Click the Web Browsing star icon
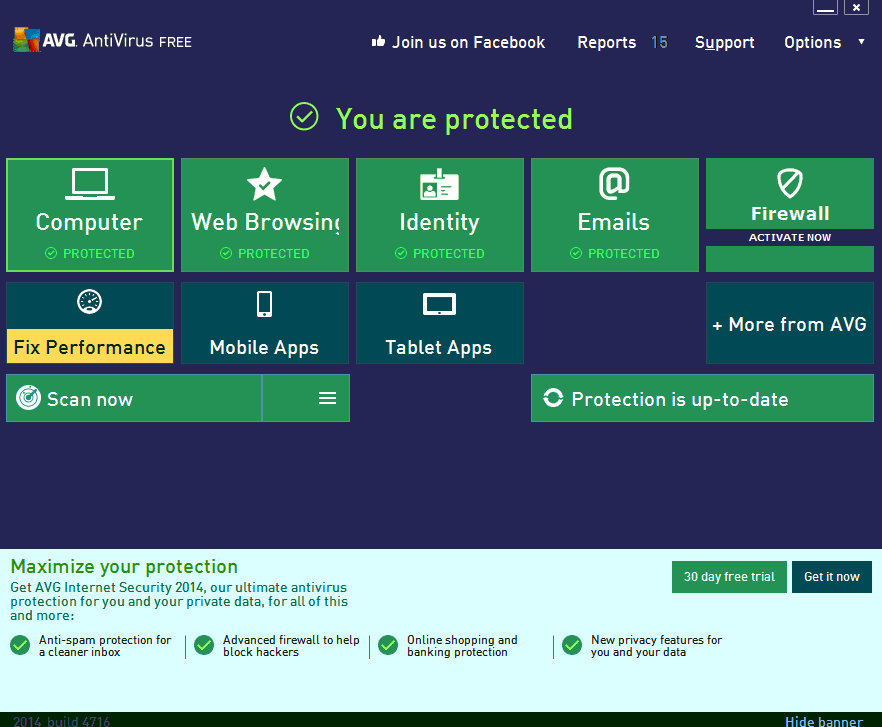This screenshot has width=882, height=727. tap(264, 183)
